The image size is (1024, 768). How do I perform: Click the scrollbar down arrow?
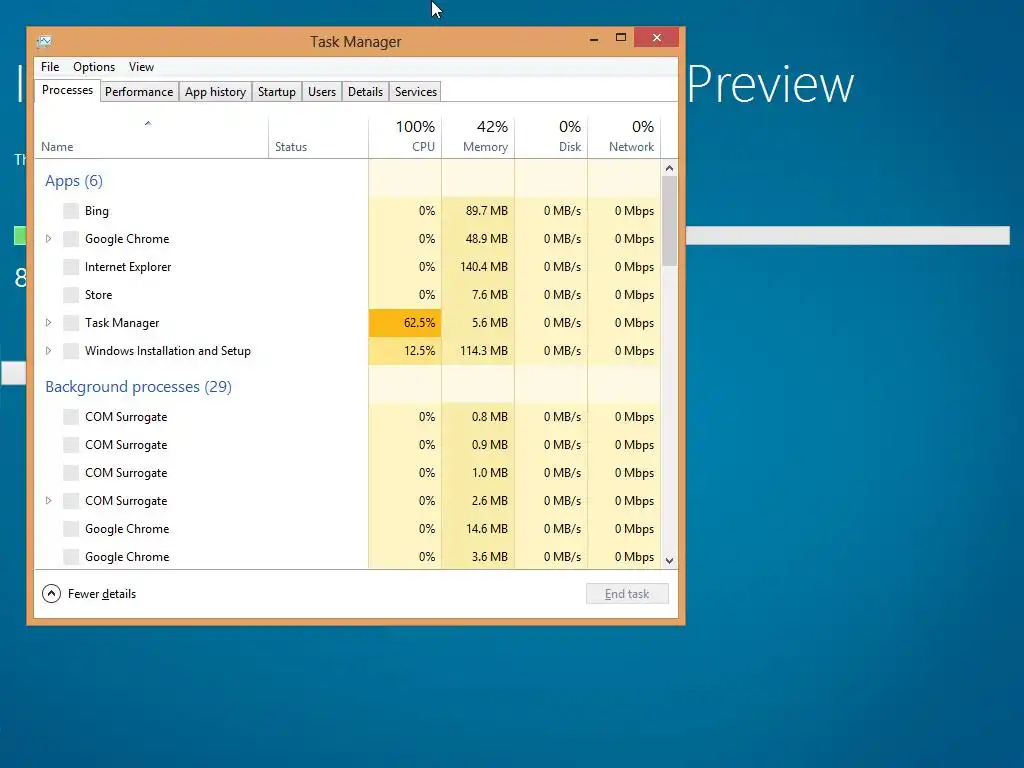(x=669, y=560)
